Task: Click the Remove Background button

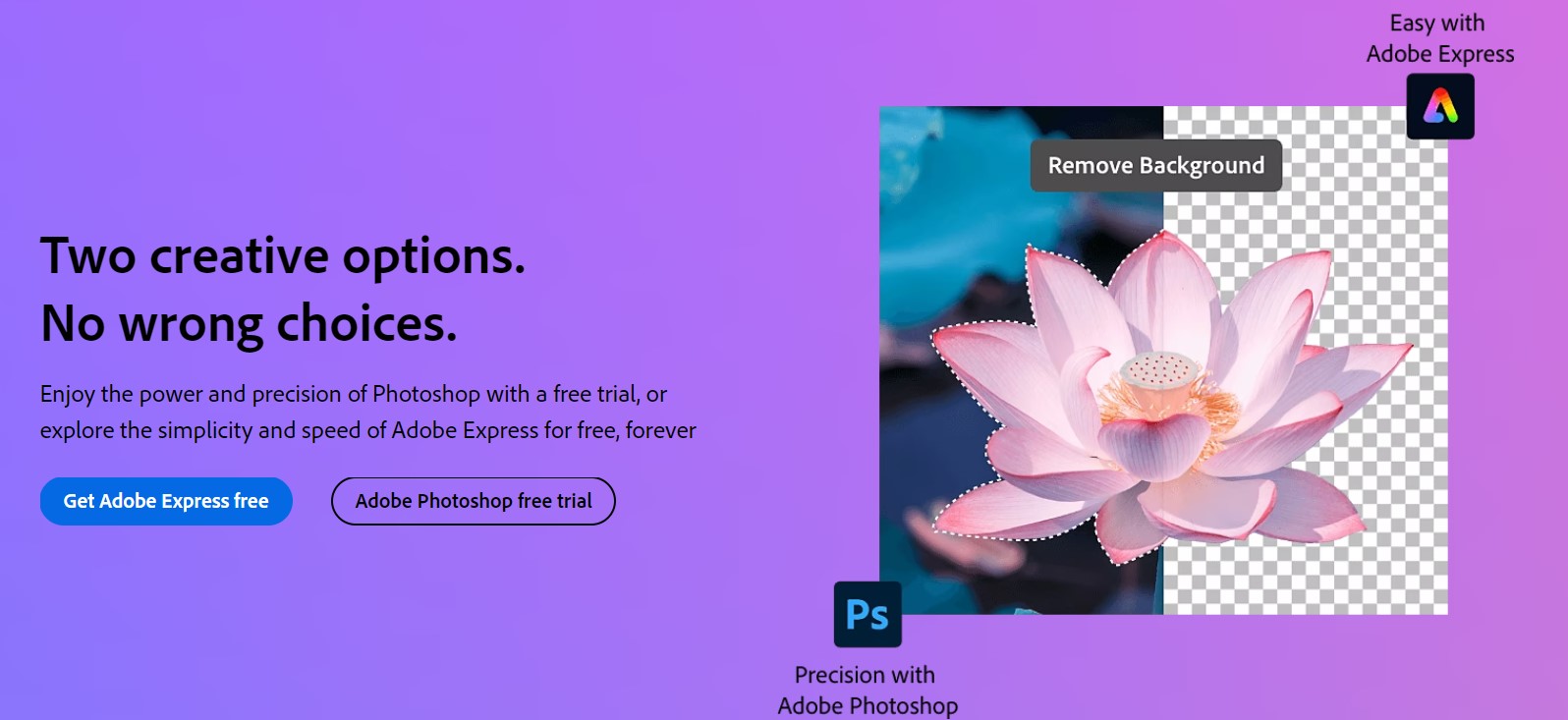Action: click(1156, 165)
